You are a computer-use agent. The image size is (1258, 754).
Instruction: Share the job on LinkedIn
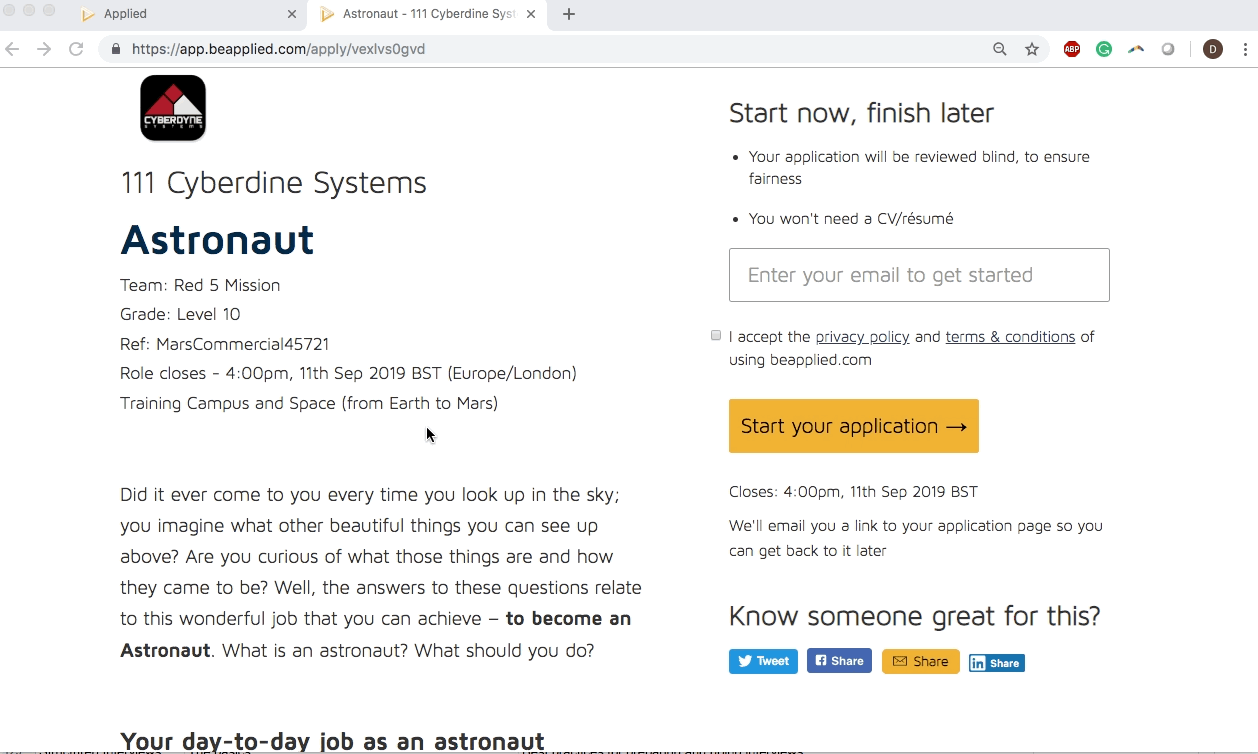click(x=996, y=663)
